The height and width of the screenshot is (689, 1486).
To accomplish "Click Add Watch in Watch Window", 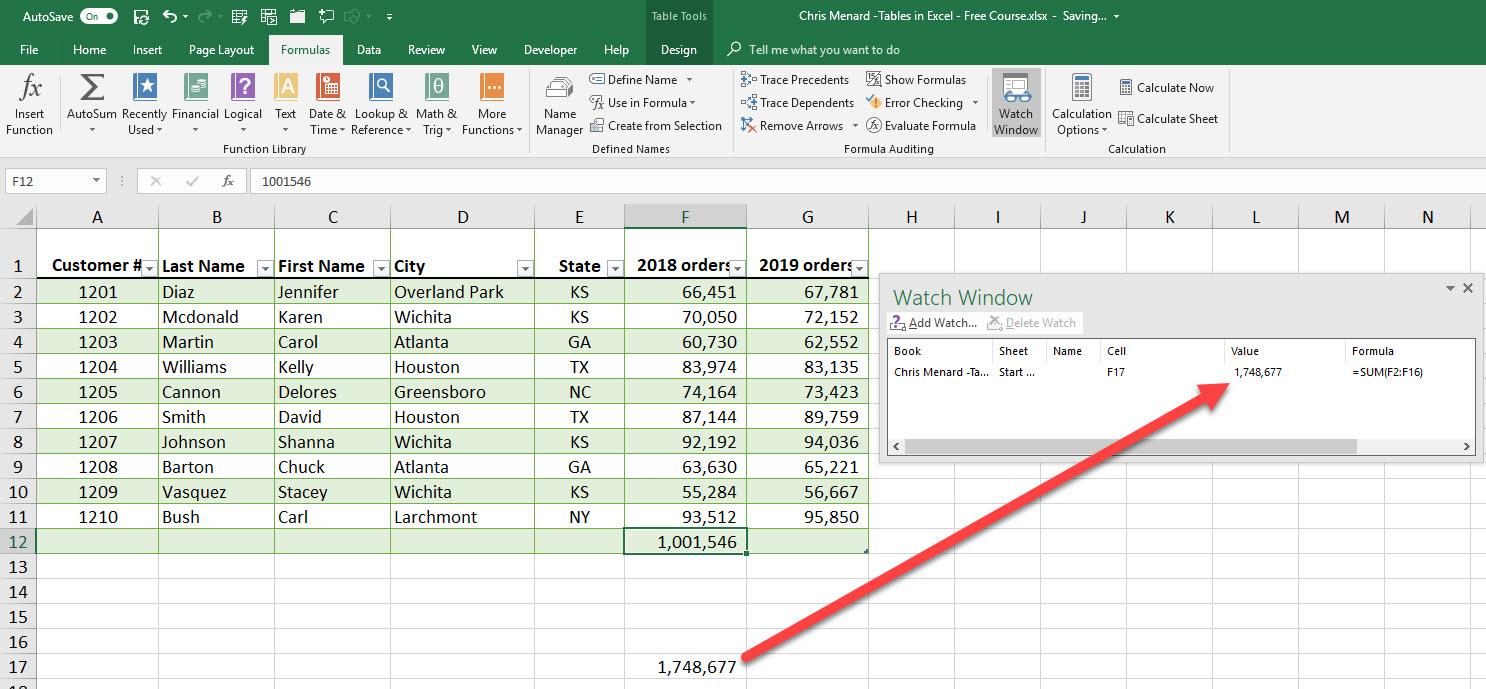I will coord(934,323).
